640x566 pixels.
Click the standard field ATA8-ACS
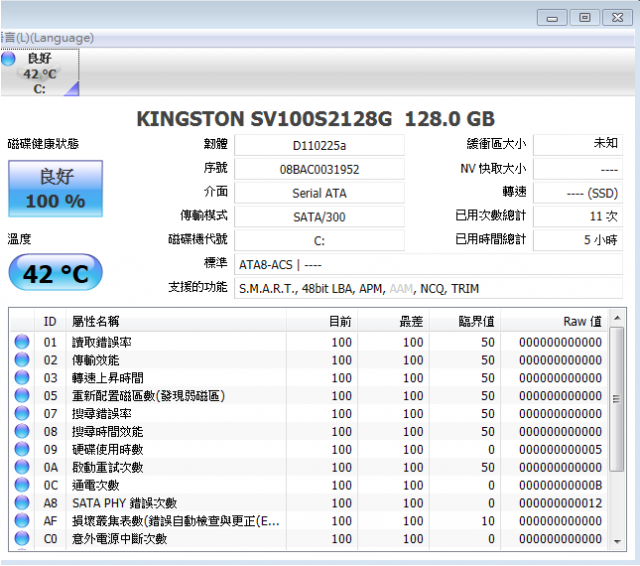tap(428, 264)
